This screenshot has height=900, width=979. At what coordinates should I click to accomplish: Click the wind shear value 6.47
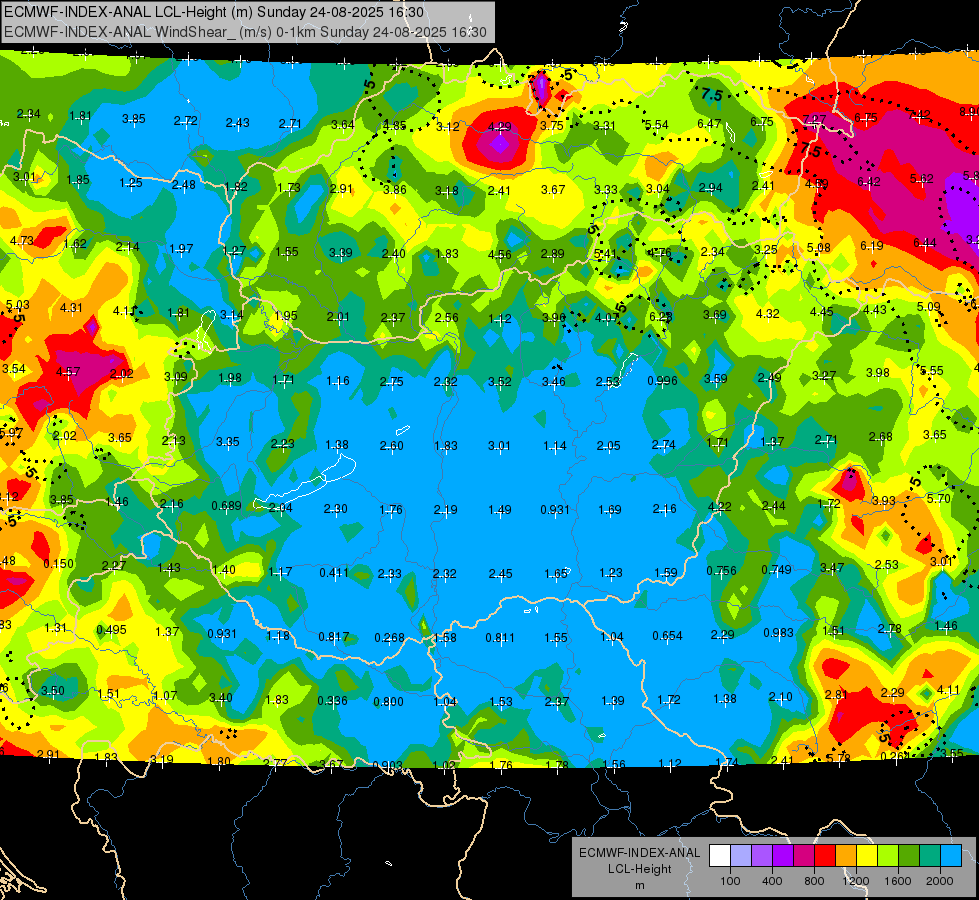pos(709,124)
